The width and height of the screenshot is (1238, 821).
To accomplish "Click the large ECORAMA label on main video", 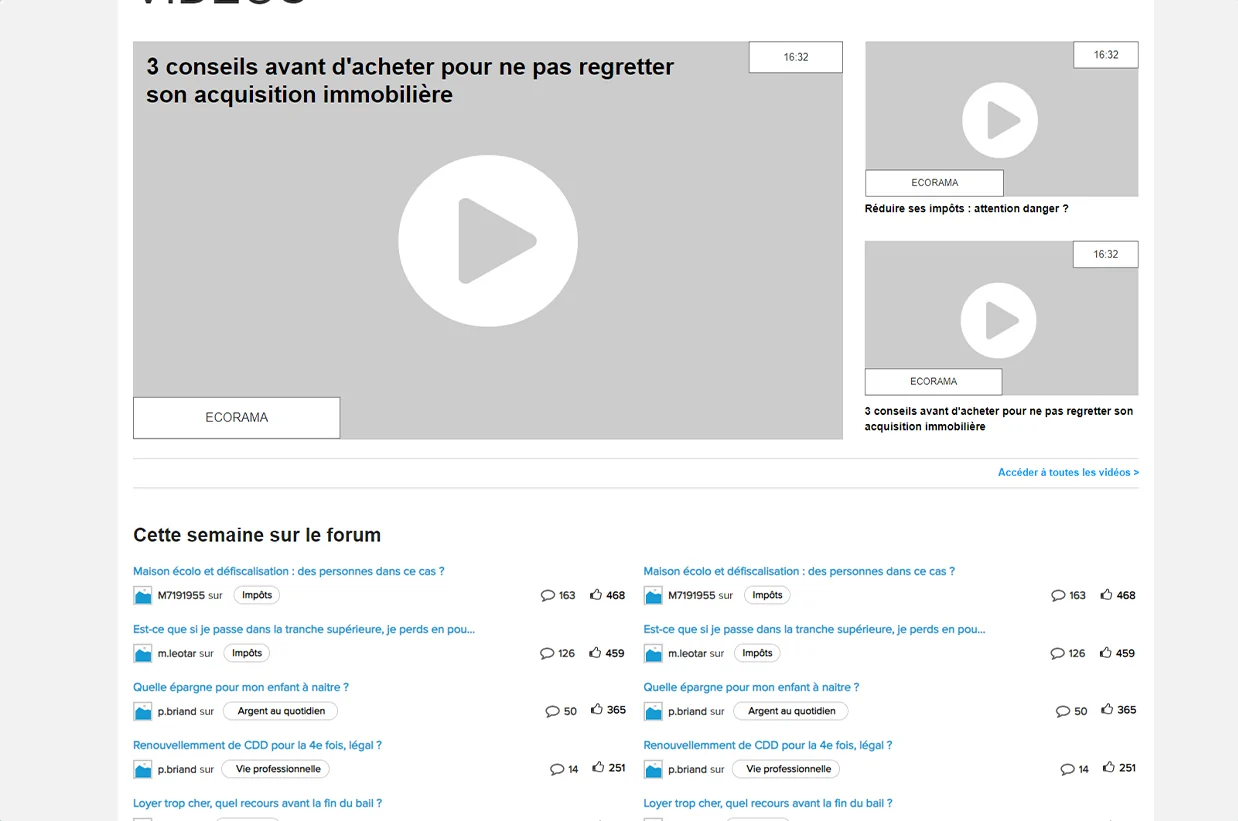I will click(237, 418).
